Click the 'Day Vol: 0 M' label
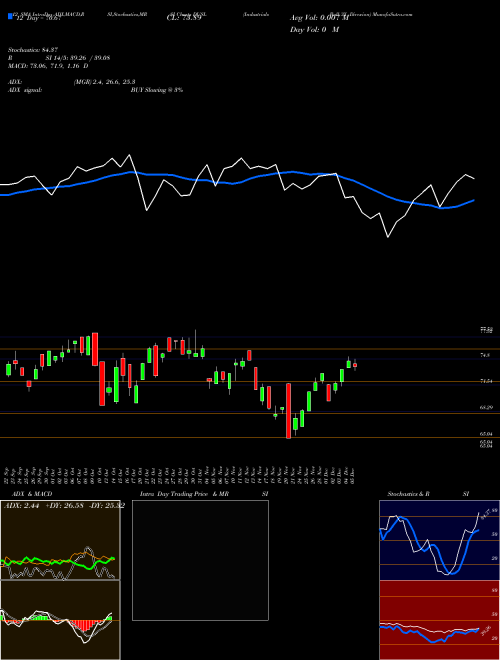The image size is (500, 660). click(x=314, y=29)
